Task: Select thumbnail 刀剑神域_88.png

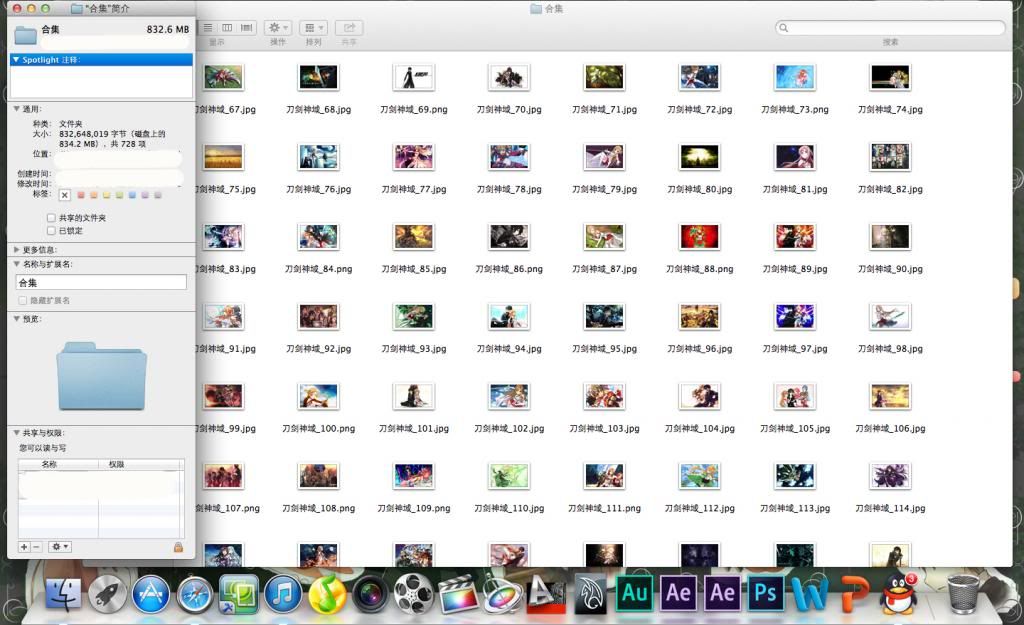Action: click(699, 237)
